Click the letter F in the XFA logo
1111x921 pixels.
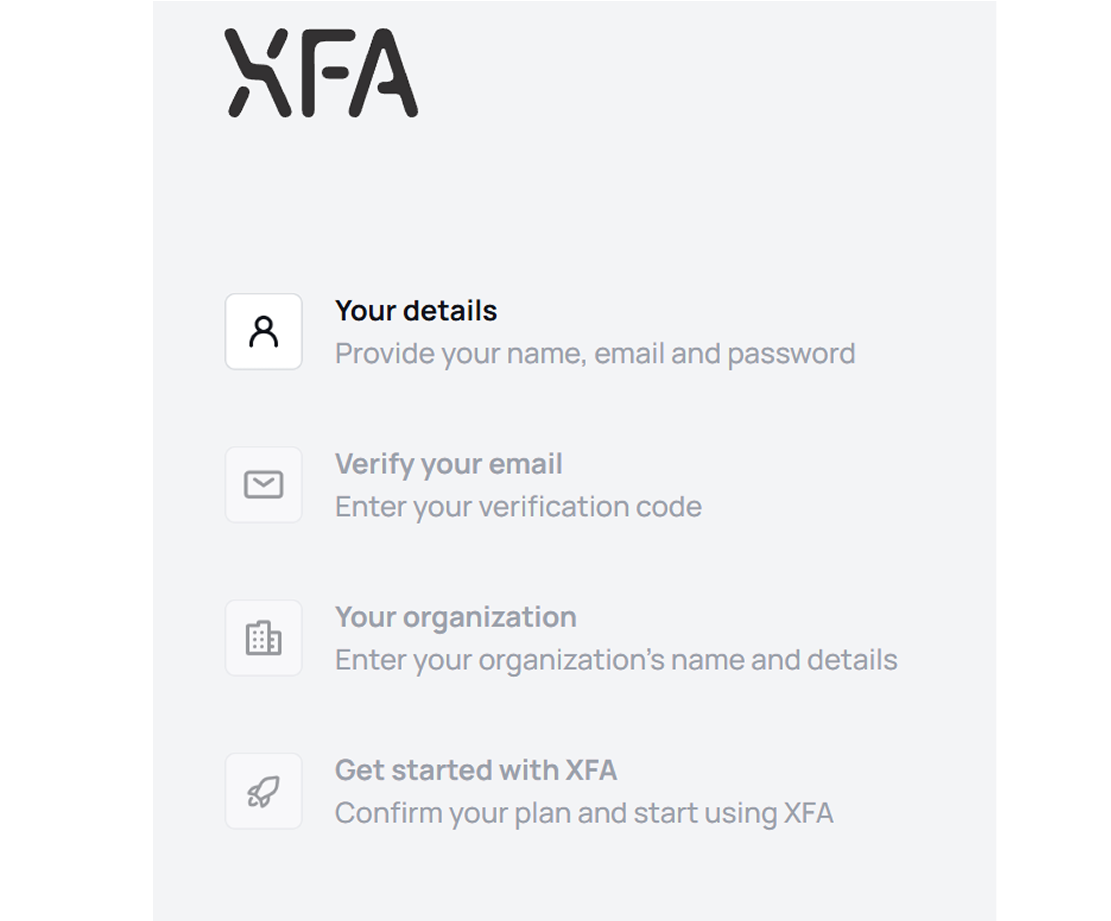coord(322,73)
